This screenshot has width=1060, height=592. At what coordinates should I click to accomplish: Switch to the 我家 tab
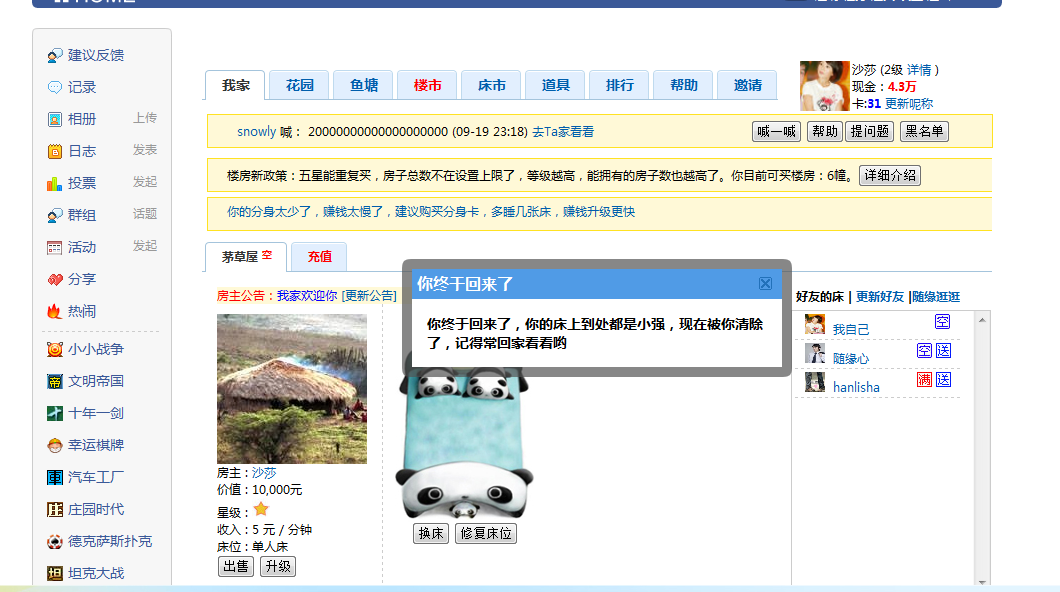[x=235, y=85]
